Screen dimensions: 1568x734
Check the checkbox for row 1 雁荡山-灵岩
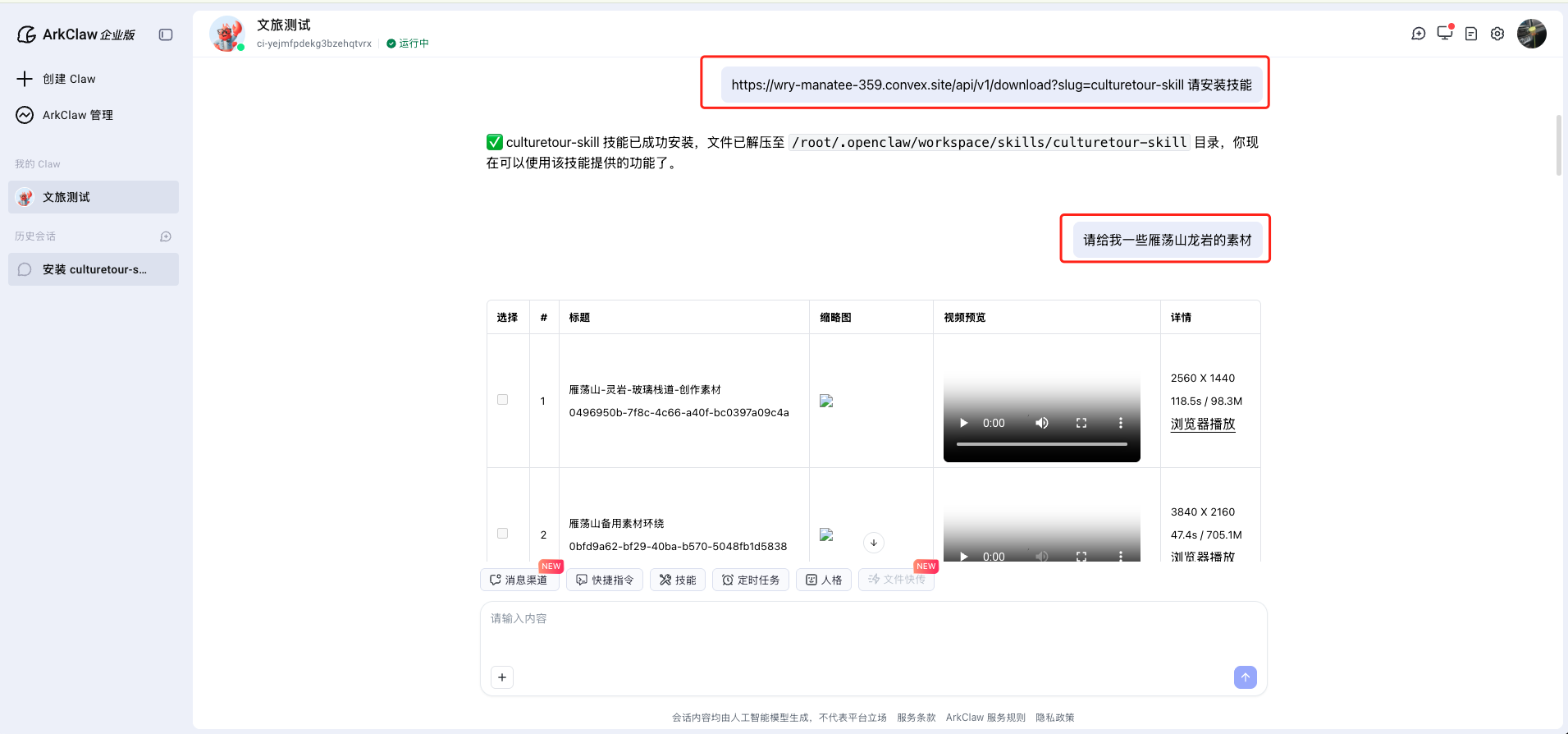(x=502, y=400)
